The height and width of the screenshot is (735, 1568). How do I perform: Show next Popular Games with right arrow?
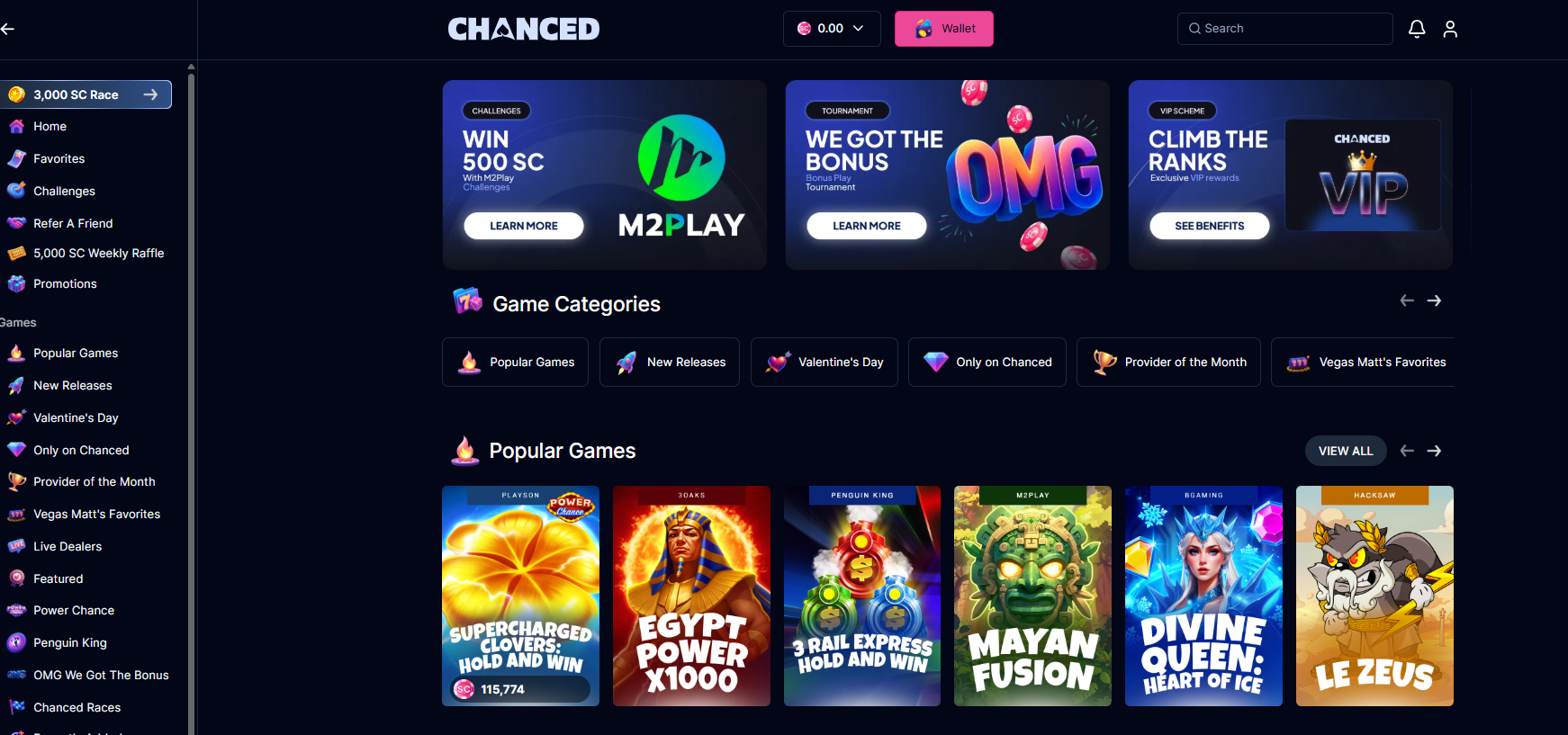pyautogui.click(x=1434, y=451)
